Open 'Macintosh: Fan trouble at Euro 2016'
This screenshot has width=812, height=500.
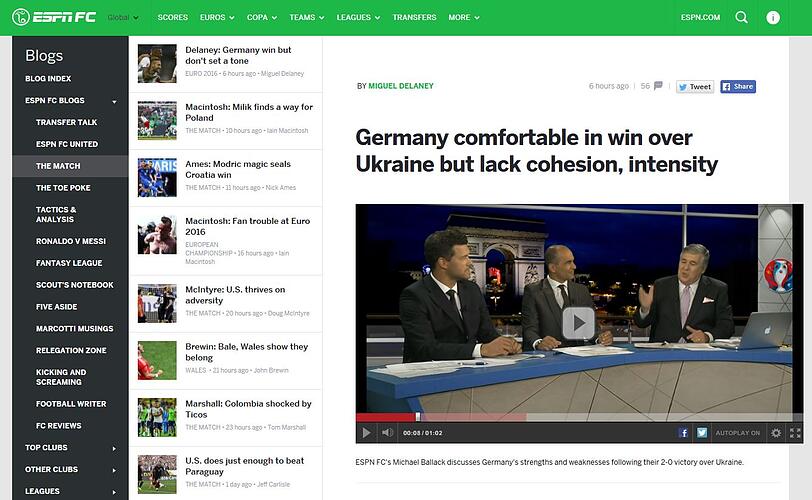point(248,226)
